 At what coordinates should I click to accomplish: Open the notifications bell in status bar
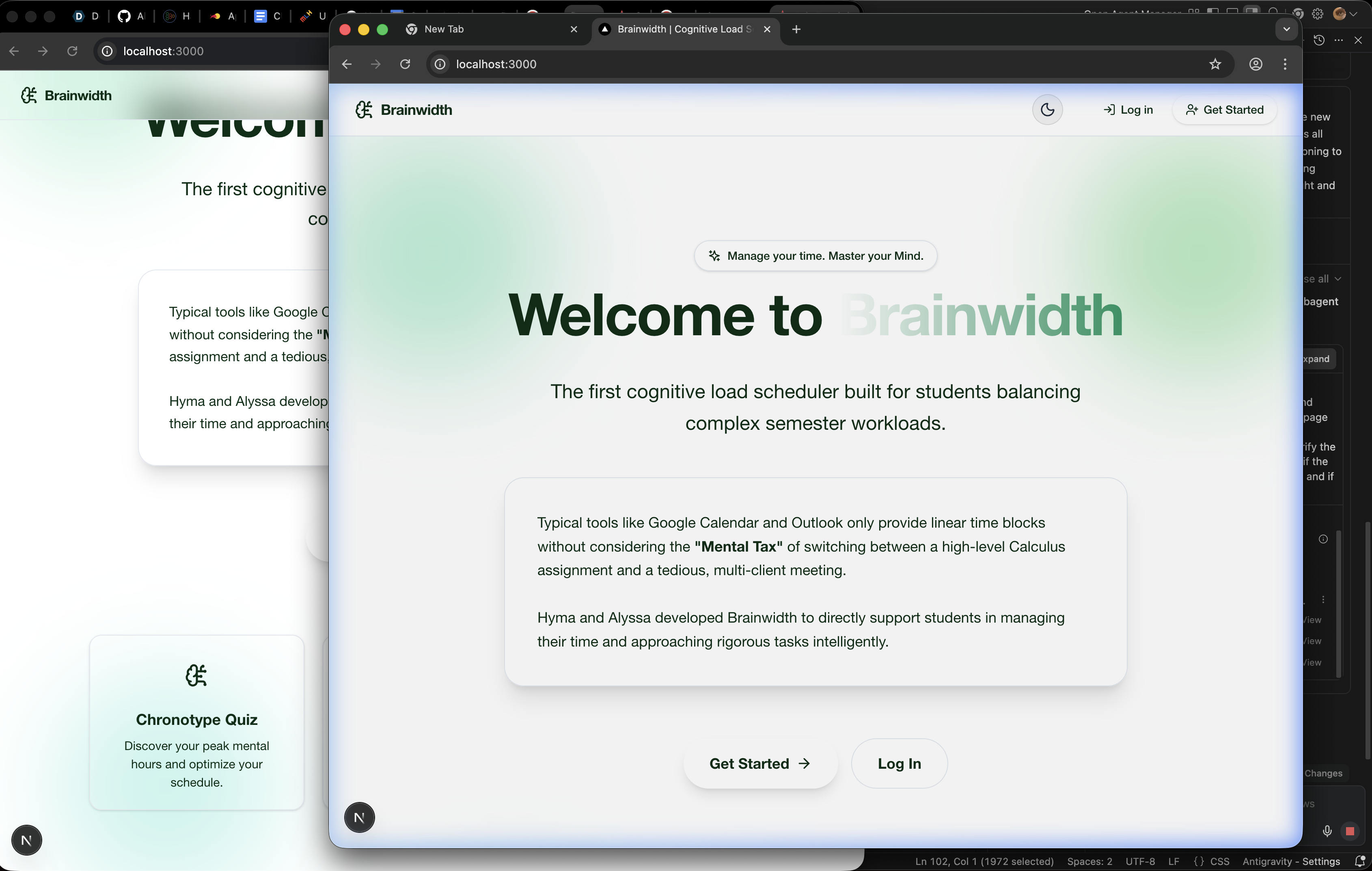coord(1359,861)
